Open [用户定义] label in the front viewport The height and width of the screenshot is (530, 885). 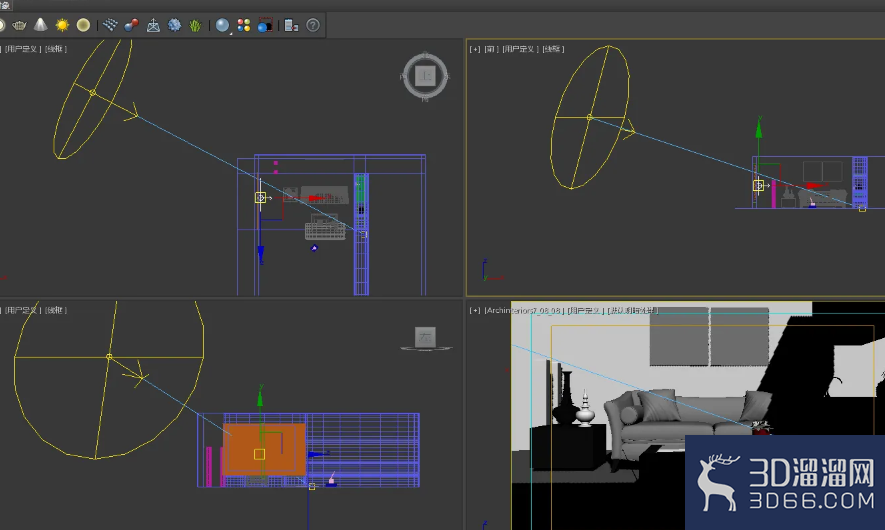(520, 49)
